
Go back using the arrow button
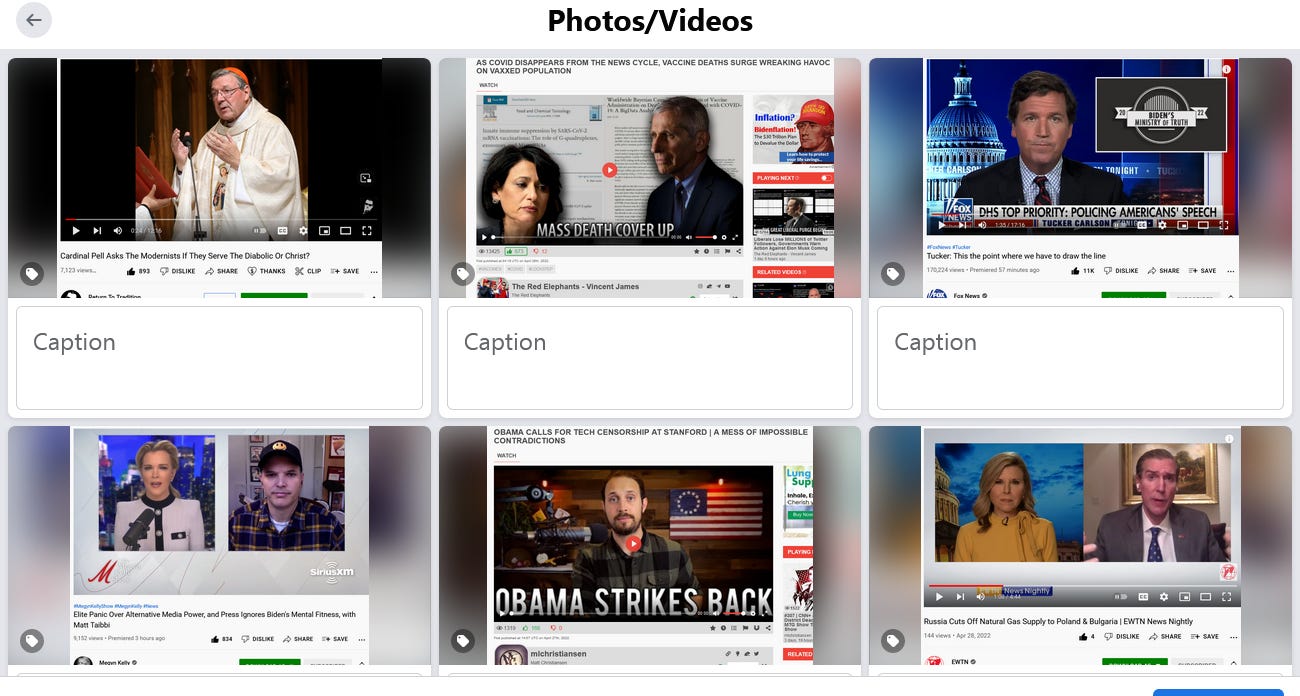pos(34,20)
